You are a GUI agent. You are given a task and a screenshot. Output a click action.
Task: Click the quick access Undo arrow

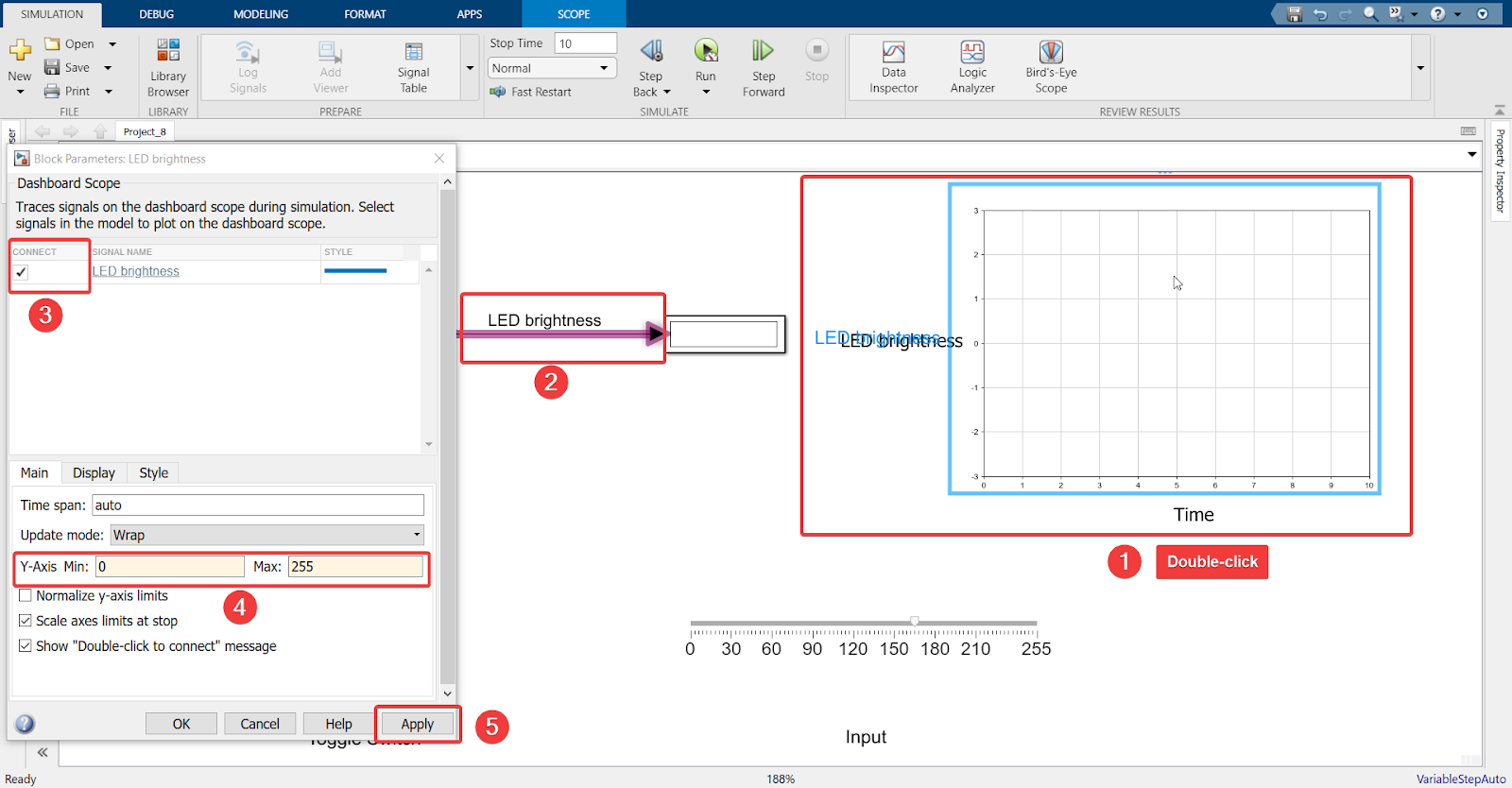pyautogui.click(x=1320, y=14)
